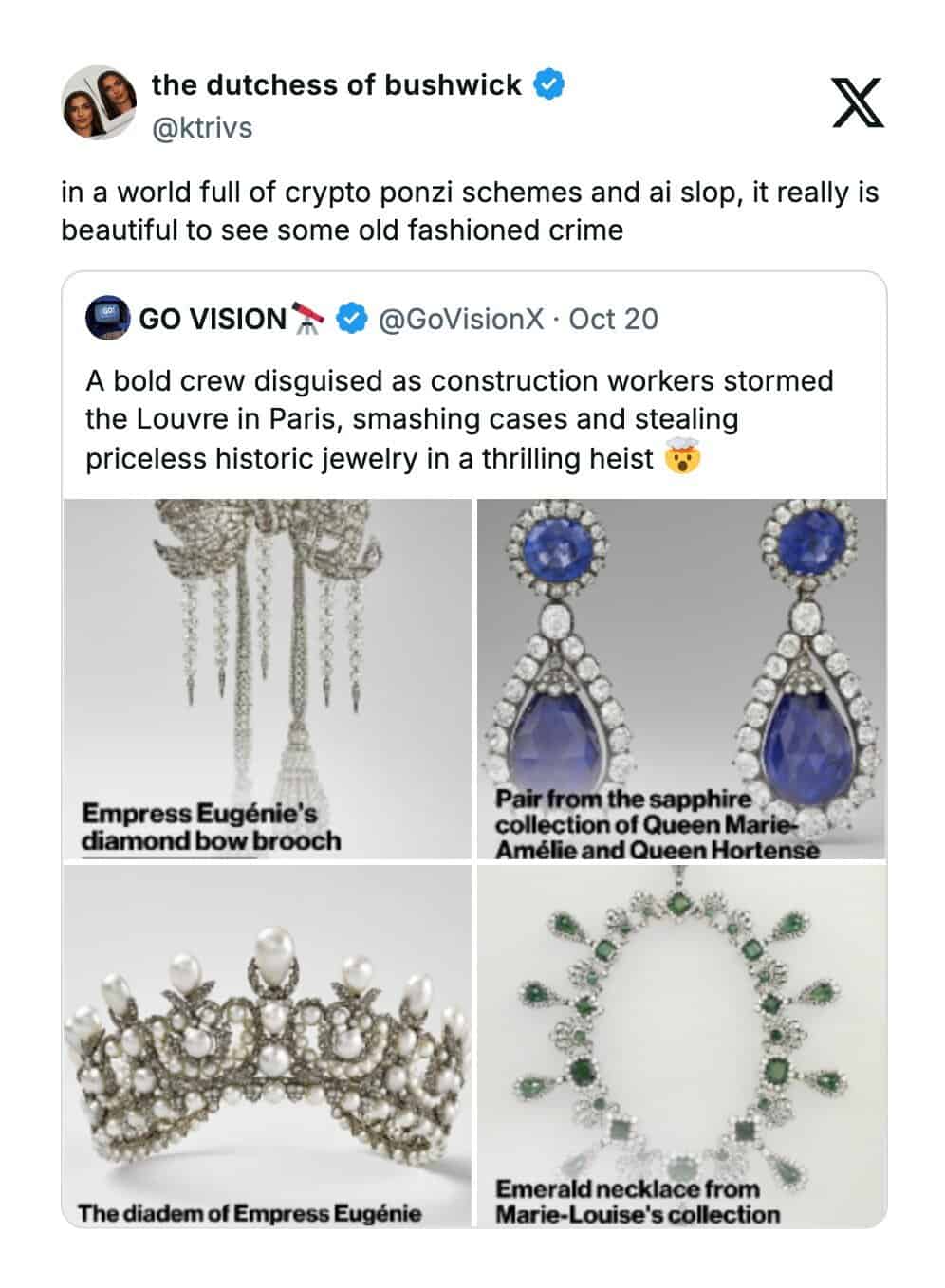Click the quoted tweet text about the Louvre
The image size is (945, 1288).
tap(459, 419)
